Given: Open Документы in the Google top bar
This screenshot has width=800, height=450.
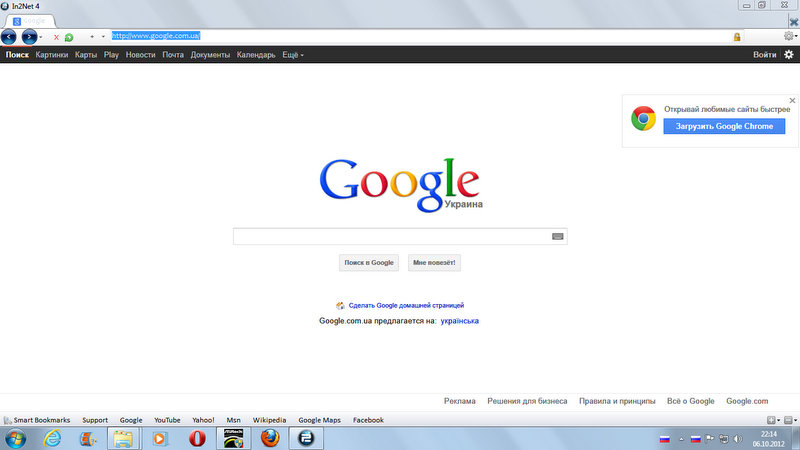Looking at the screenshot, I should pos(210,55).
